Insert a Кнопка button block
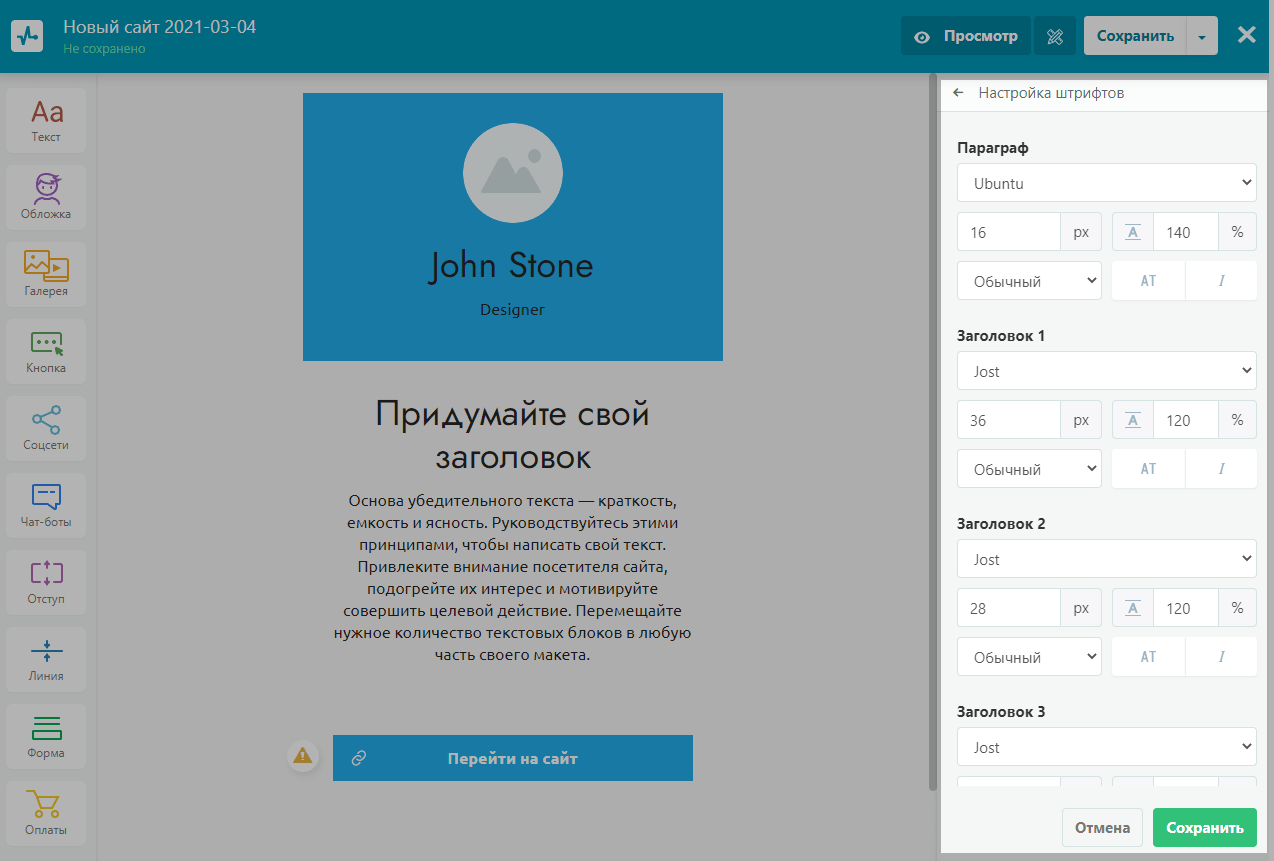The height and width of the screenshot is (861, 1274). click(x=46, y=351)
